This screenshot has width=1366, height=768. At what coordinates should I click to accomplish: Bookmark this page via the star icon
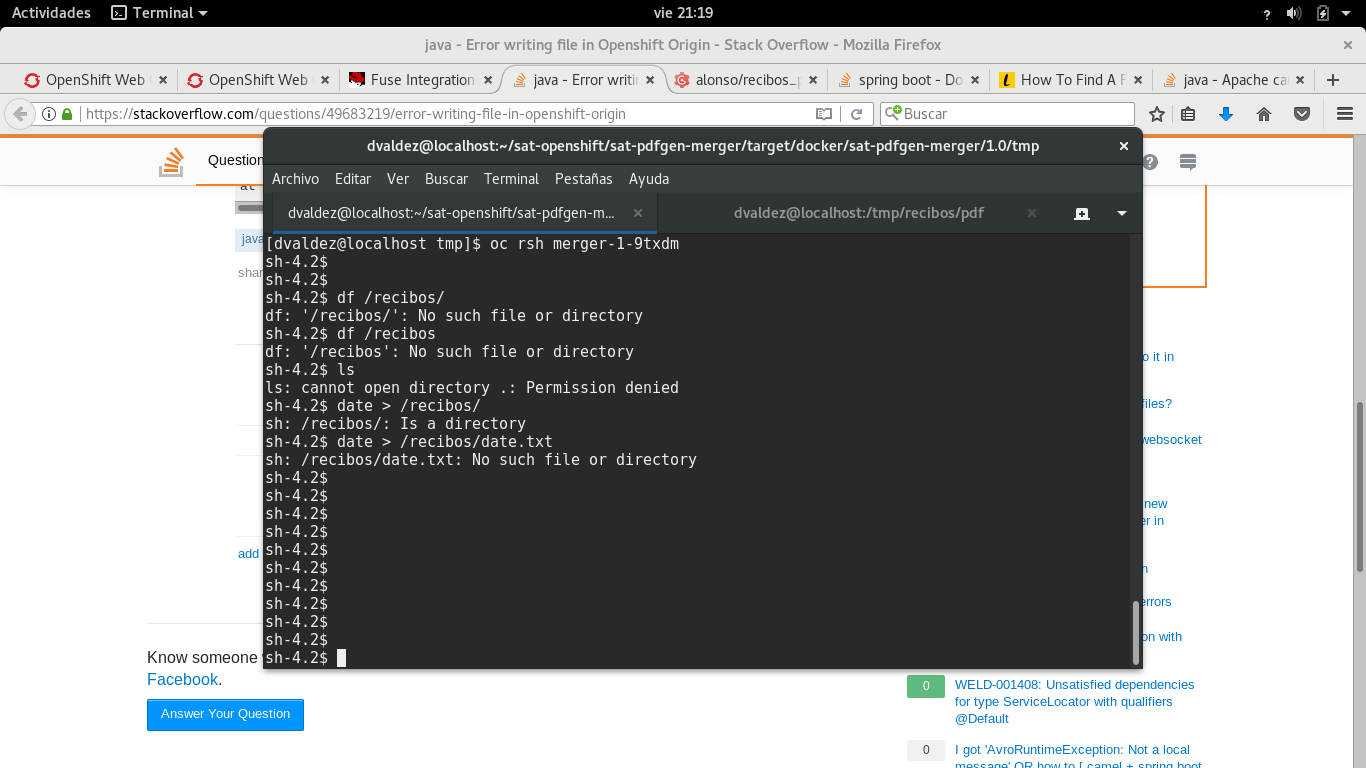(x=1157, y=113)
